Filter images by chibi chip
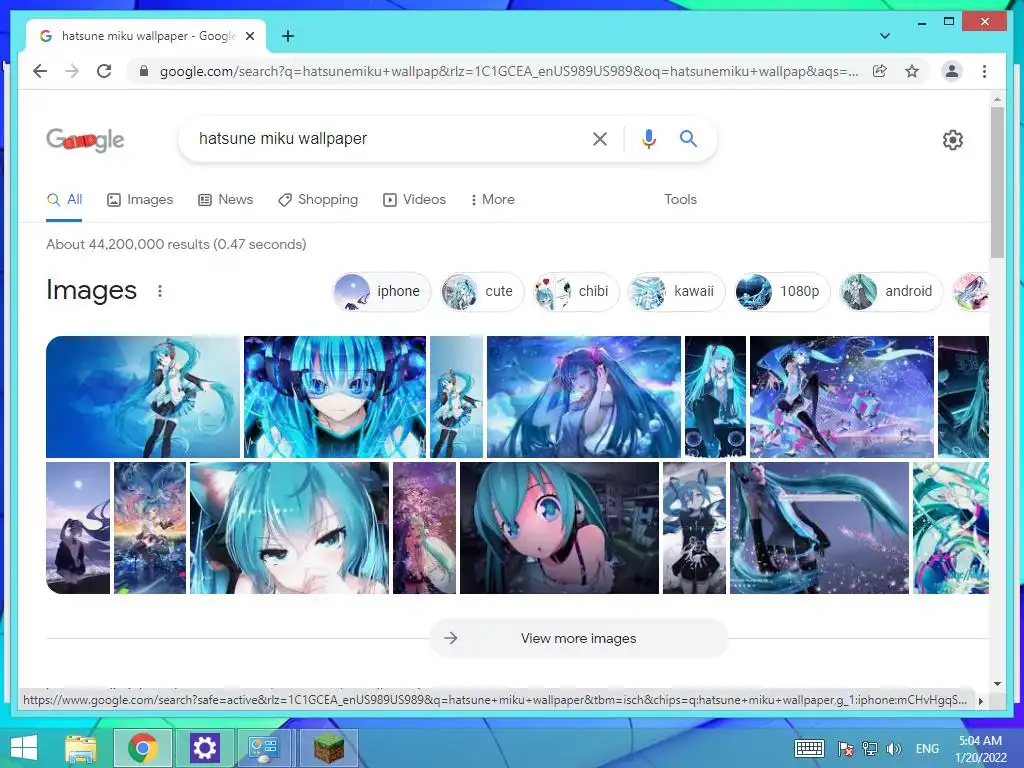Viewport: 1024px width, 768px height. coord(575,291)
